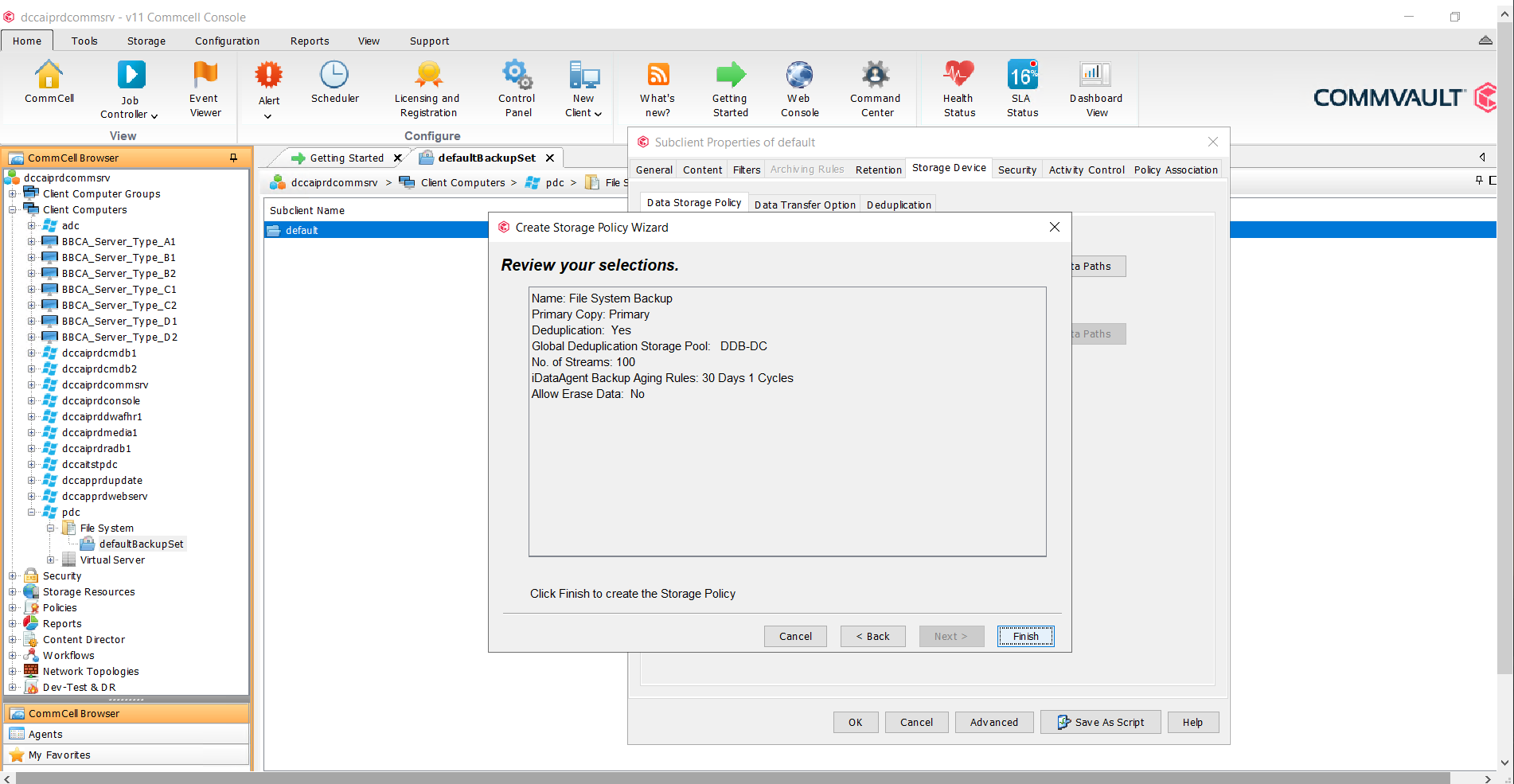
Task: Open the CommCell ribbon icon
Action: (49, 75)
